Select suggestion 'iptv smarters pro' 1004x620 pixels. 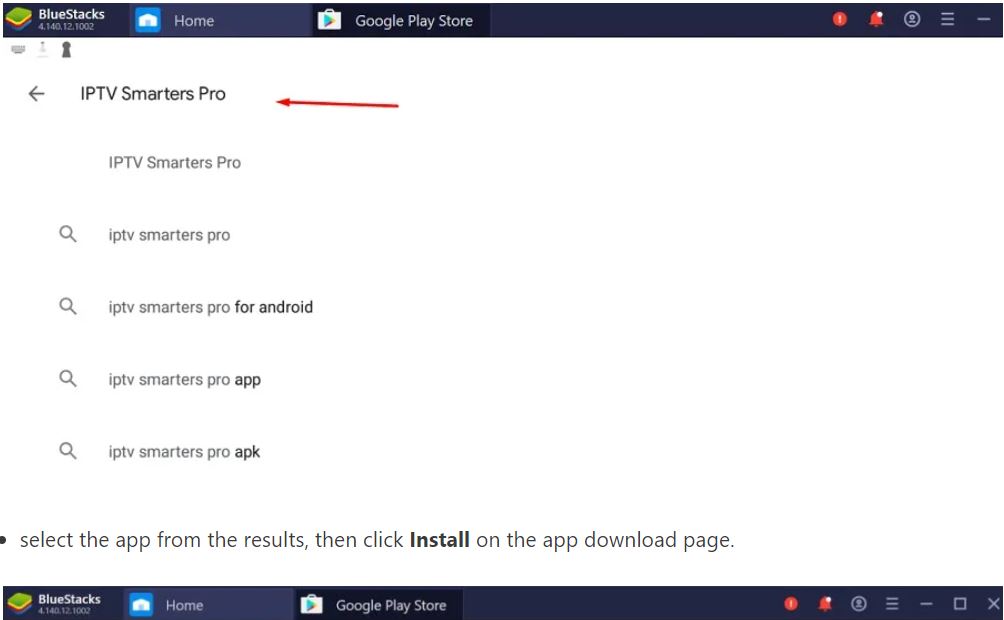(169, 235)
